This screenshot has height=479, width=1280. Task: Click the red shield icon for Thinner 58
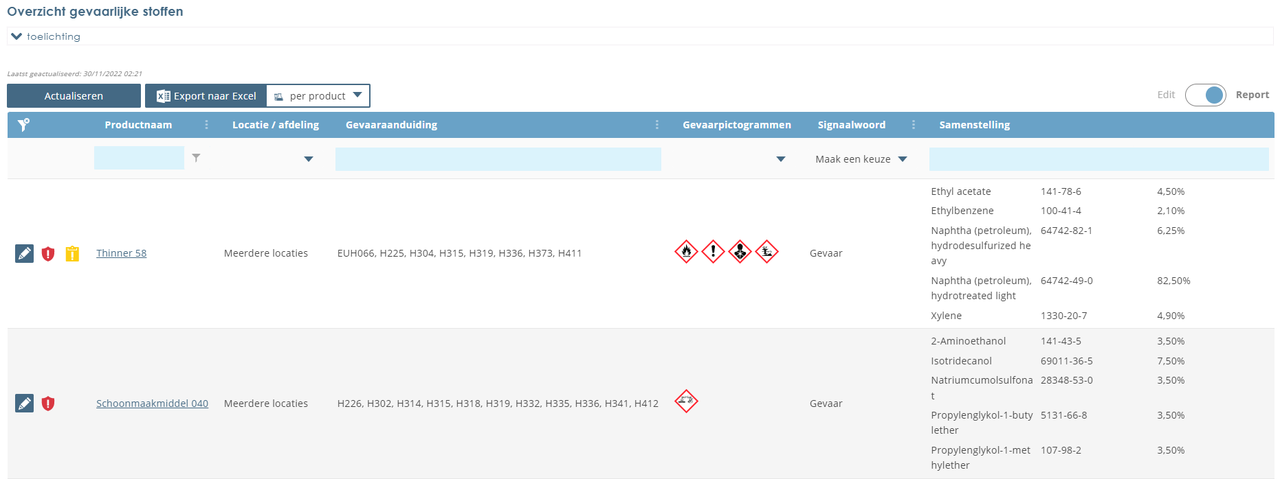pyautogui.click(x=48, y=254)
